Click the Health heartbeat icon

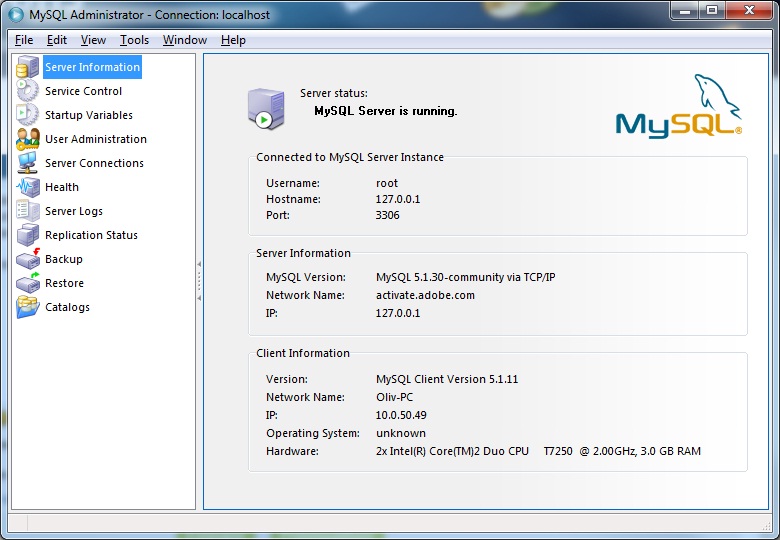pyautogui.click(x=27, y=187)
